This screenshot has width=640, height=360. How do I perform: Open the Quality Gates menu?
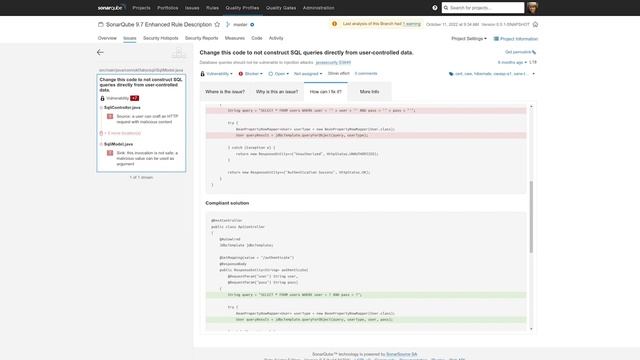point(281,8)
